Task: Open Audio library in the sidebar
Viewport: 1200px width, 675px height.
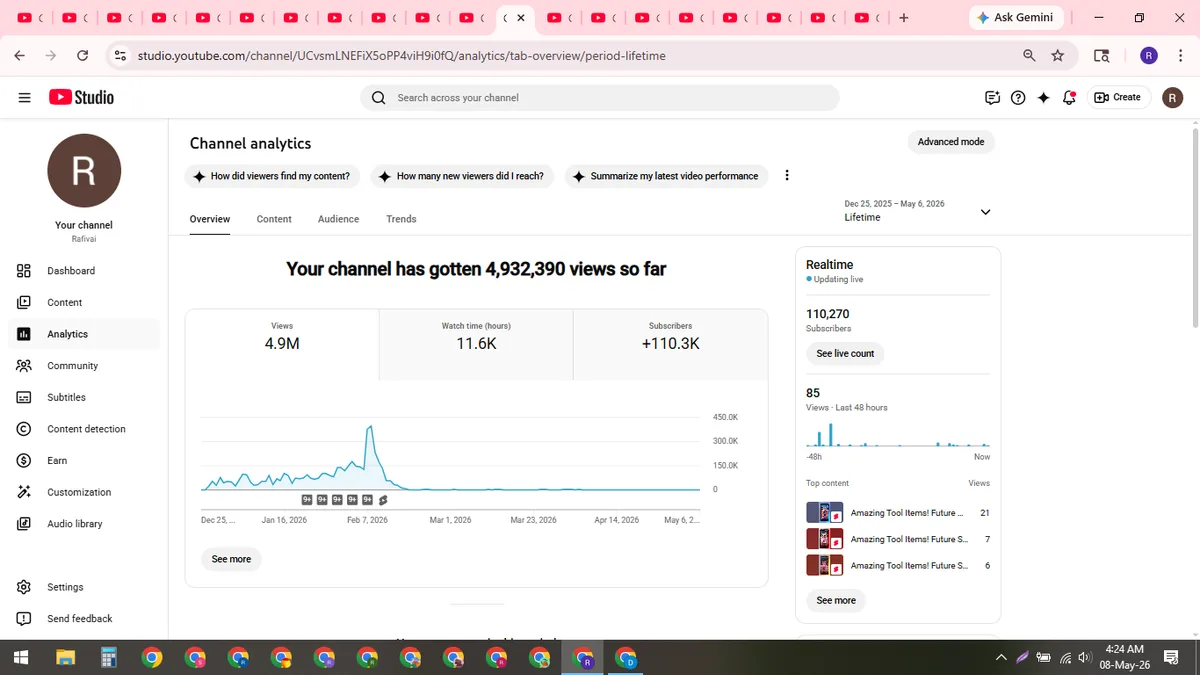Action: (84, 524)
